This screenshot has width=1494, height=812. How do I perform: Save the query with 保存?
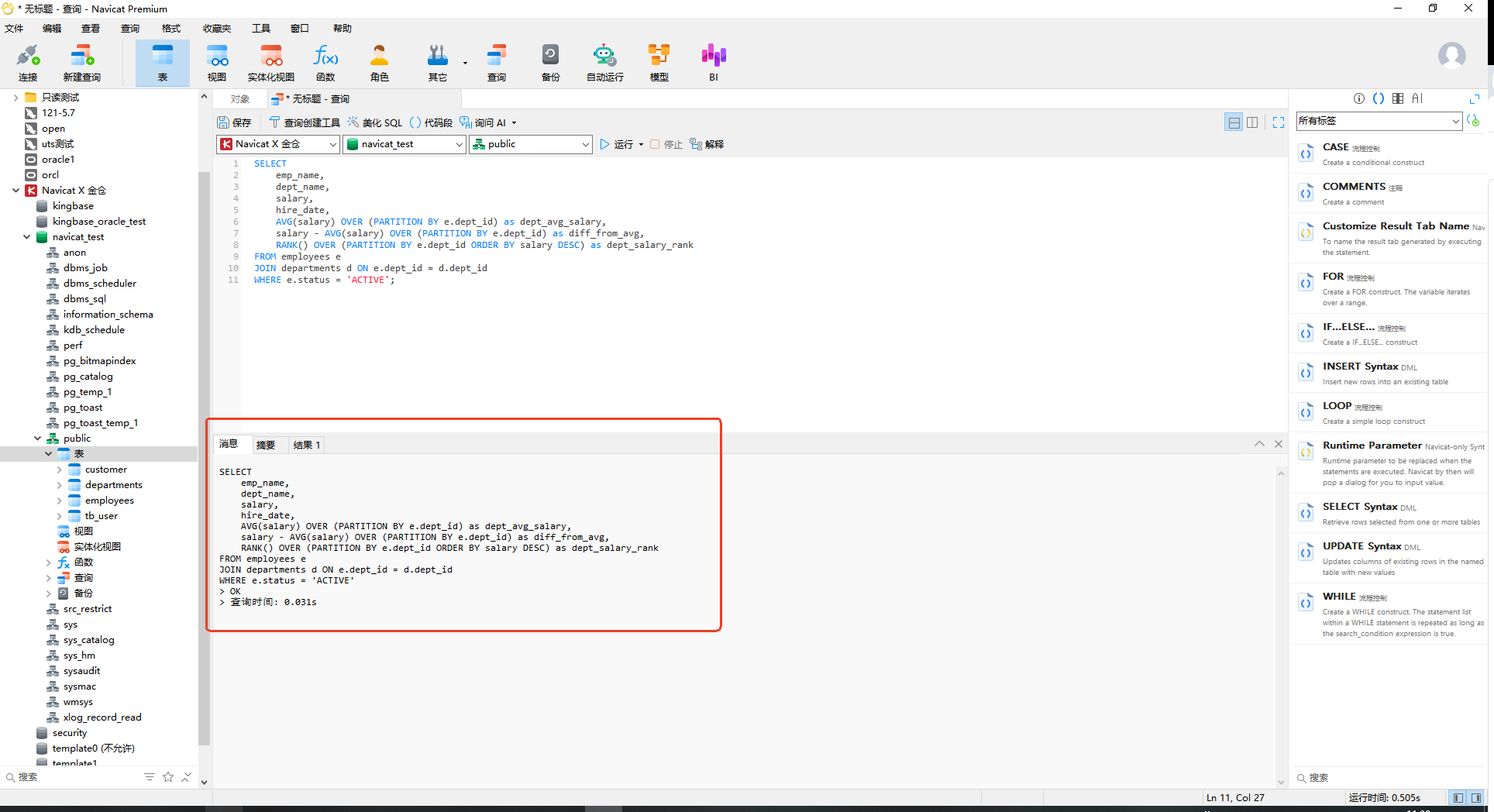pyautogui.click(x=235, y=122)
